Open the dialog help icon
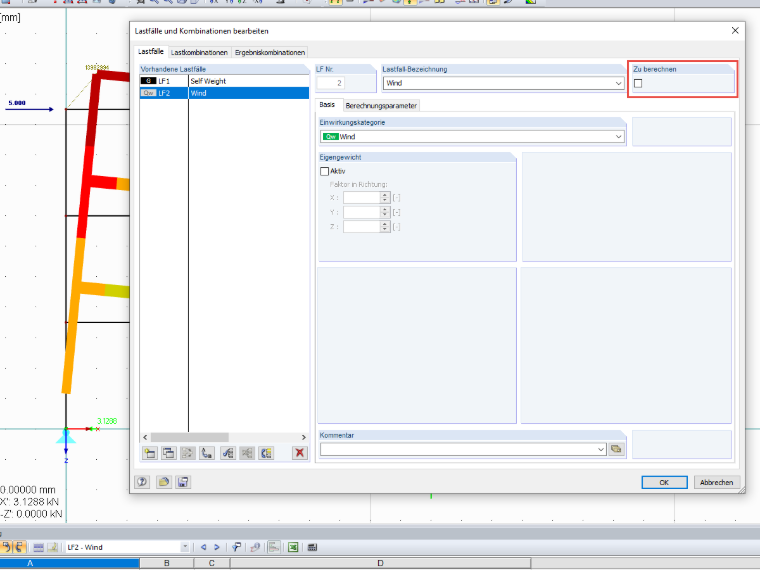This screenshot has width=760, height=570. pyautogui.click(x=142, y=482)
